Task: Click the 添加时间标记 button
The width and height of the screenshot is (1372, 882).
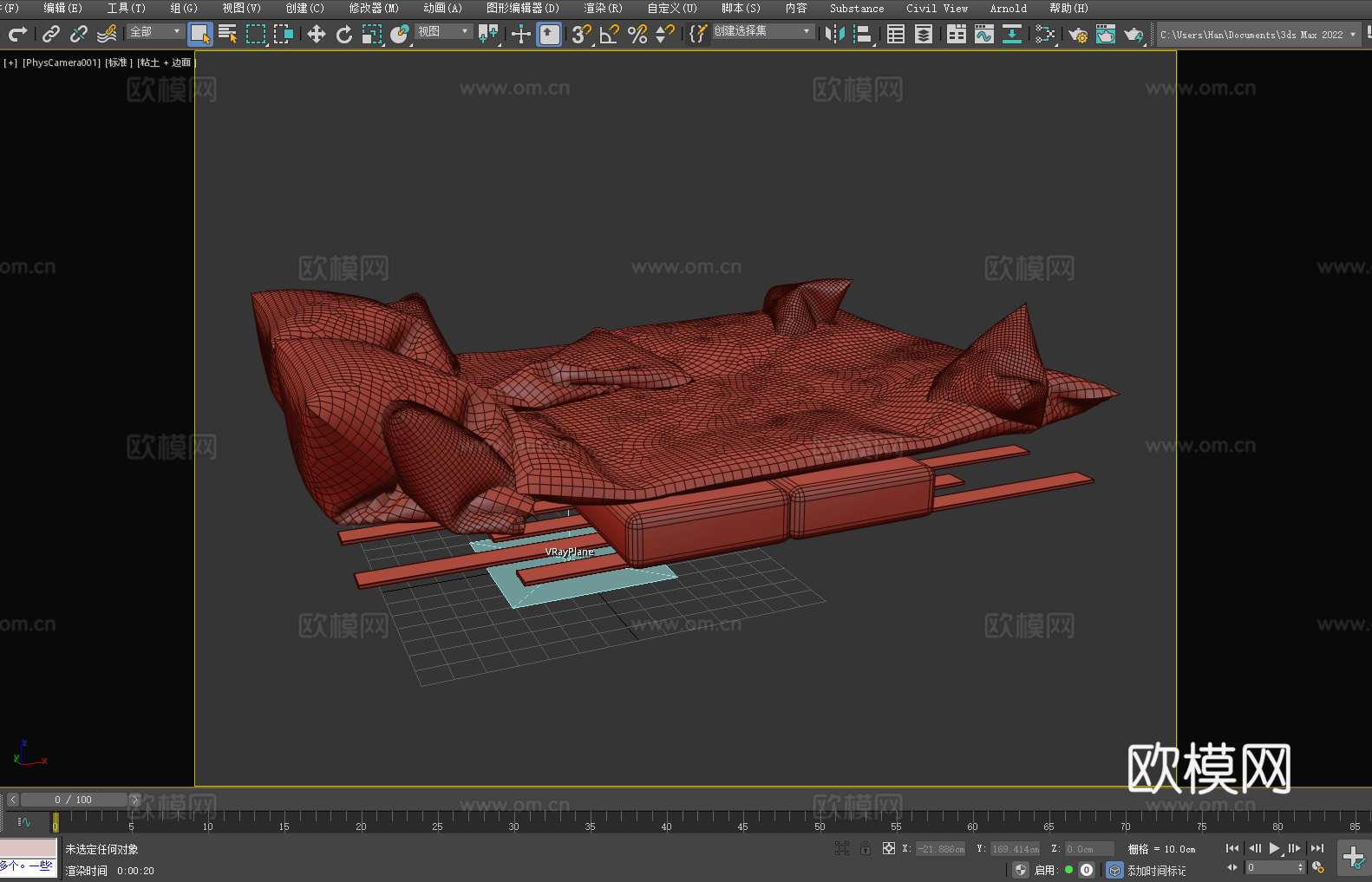Action: coord(1156,870)
